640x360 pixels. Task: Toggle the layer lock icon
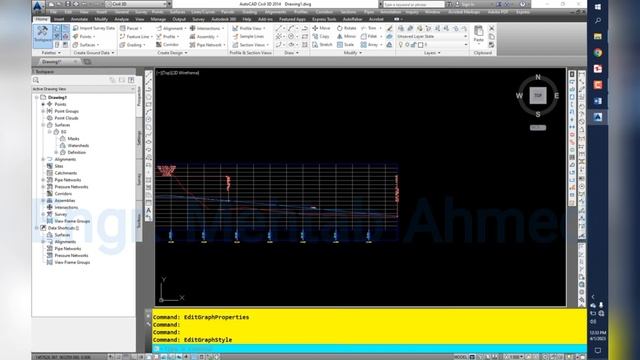click(x=413, y=45)
